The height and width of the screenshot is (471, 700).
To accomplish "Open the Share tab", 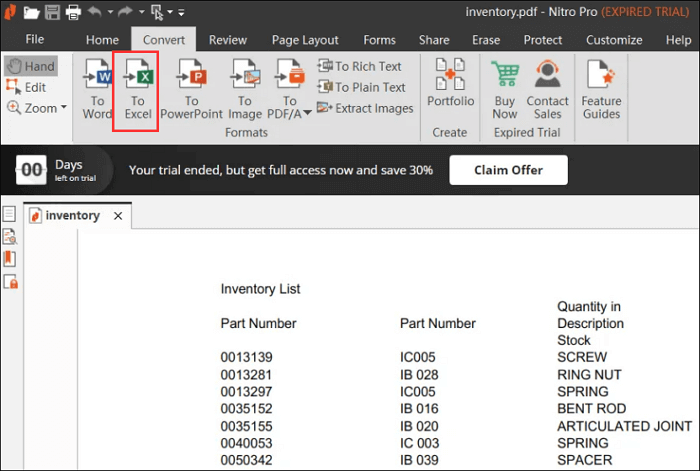I will 434,40.
